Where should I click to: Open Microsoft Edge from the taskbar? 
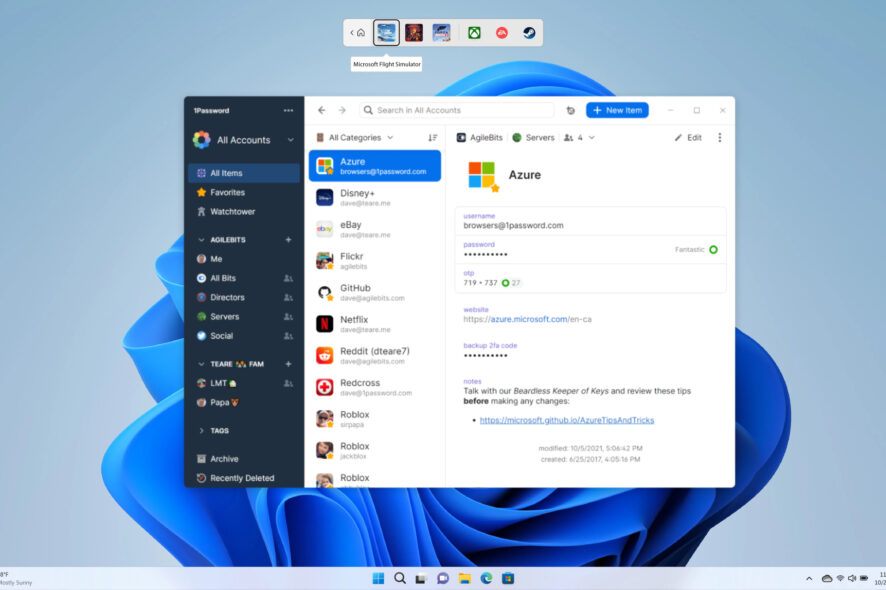[x=487, y=578]
